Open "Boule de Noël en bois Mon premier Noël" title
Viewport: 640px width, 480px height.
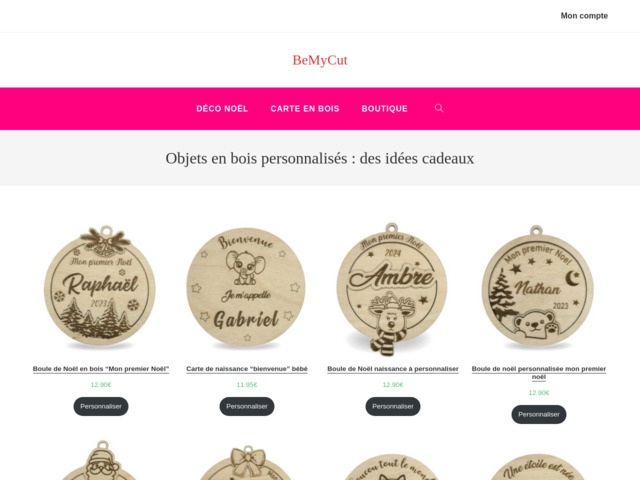(x=101, y=369)
